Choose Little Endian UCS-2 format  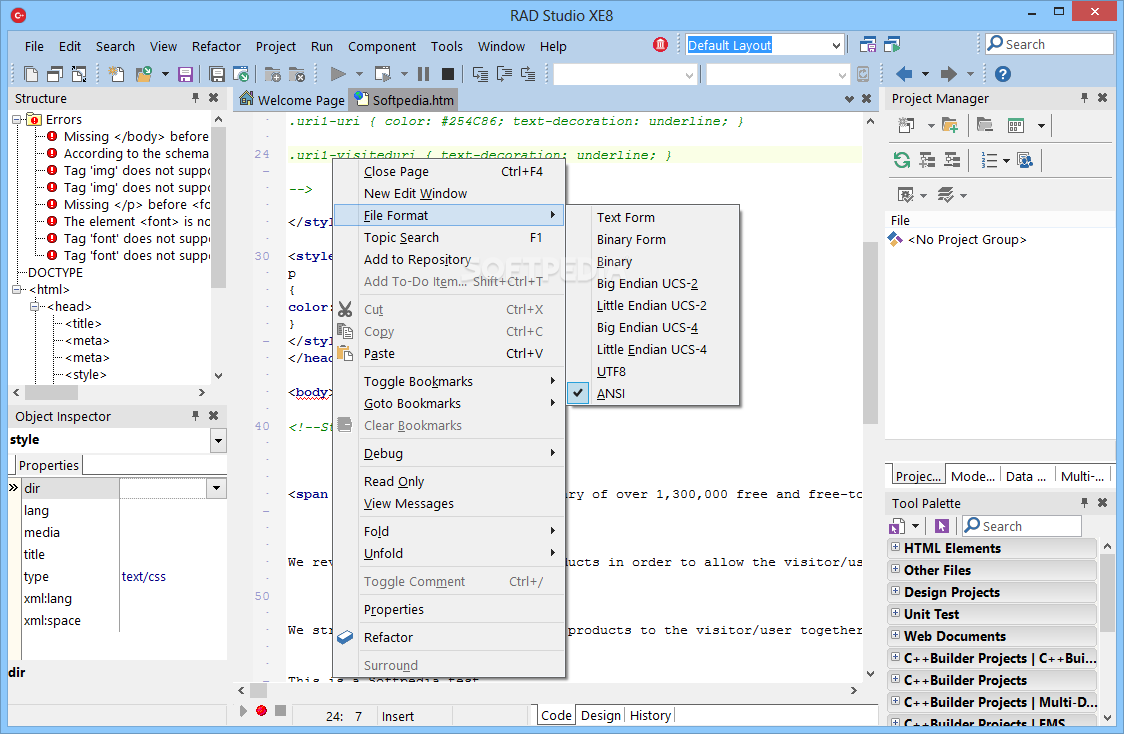pyautogui.click(x=652, y=305)
